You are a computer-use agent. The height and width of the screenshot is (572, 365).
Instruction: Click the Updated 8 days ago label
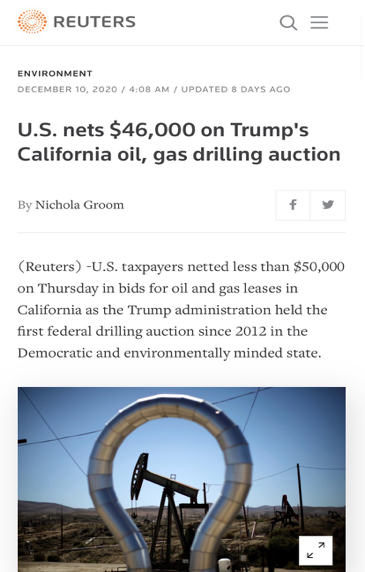236,89
